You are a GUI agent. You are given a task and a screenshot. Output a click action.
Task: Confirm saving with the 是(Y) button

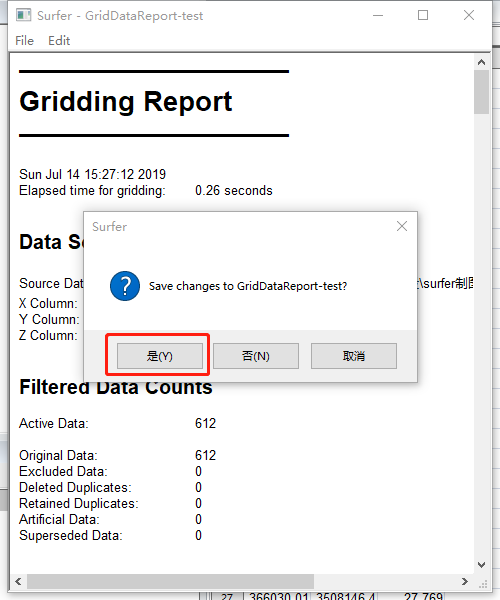[160, 356]
